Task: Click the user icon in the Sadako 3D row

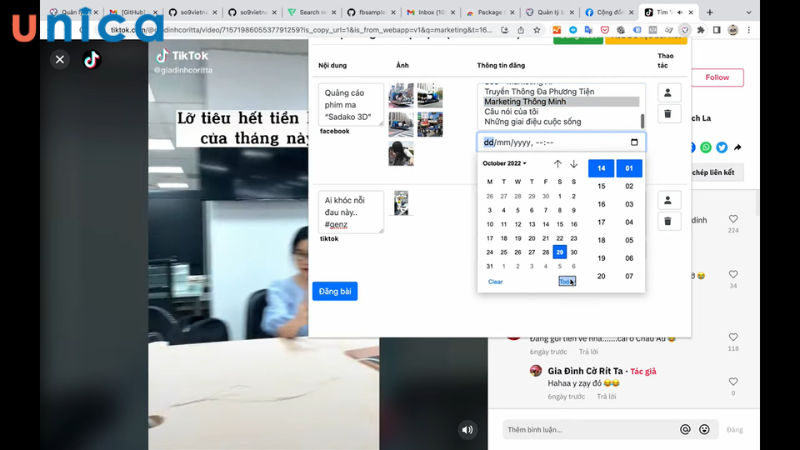Action: click(x=667, y=93)
